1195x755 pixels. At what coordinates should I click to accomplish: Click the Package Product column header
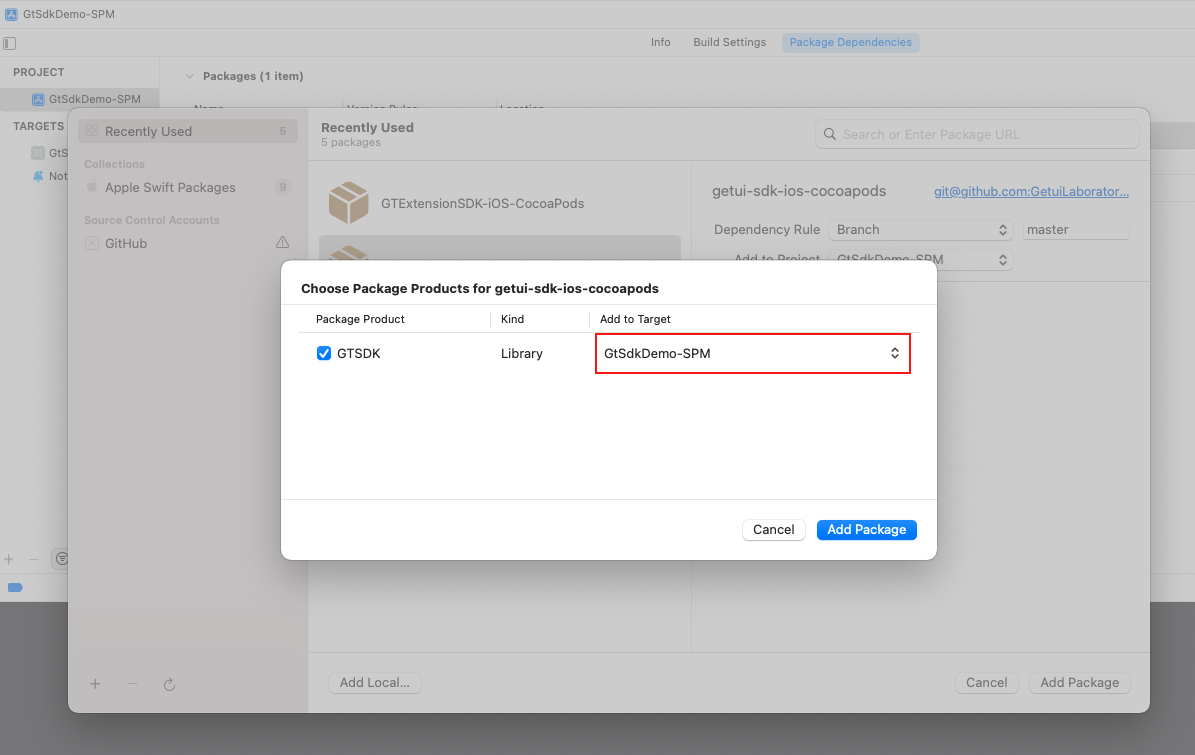[x=360, y=319]
